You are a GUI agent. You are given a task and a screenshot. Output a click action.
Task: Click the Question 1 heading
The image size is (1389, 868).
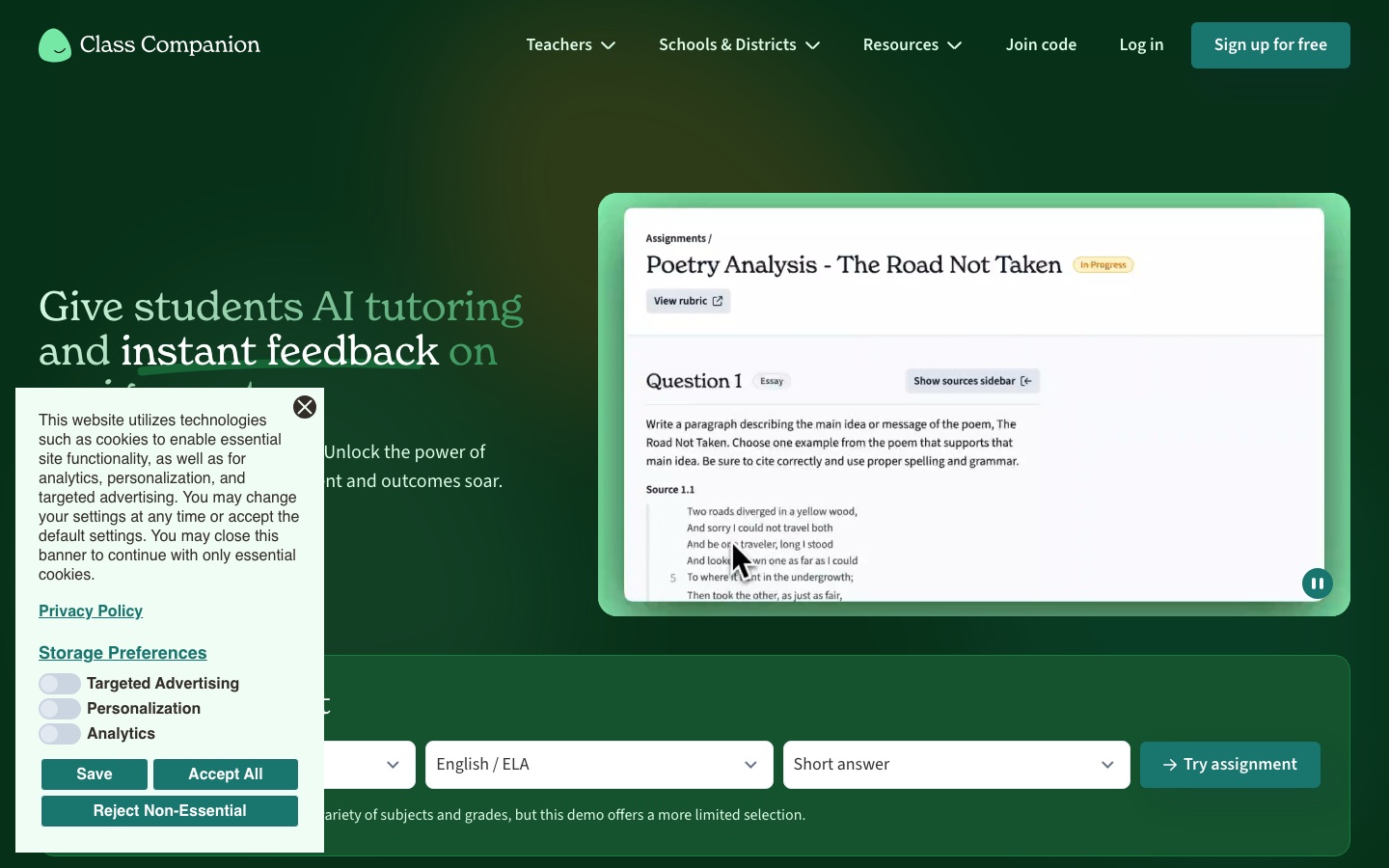click(694, 381)
